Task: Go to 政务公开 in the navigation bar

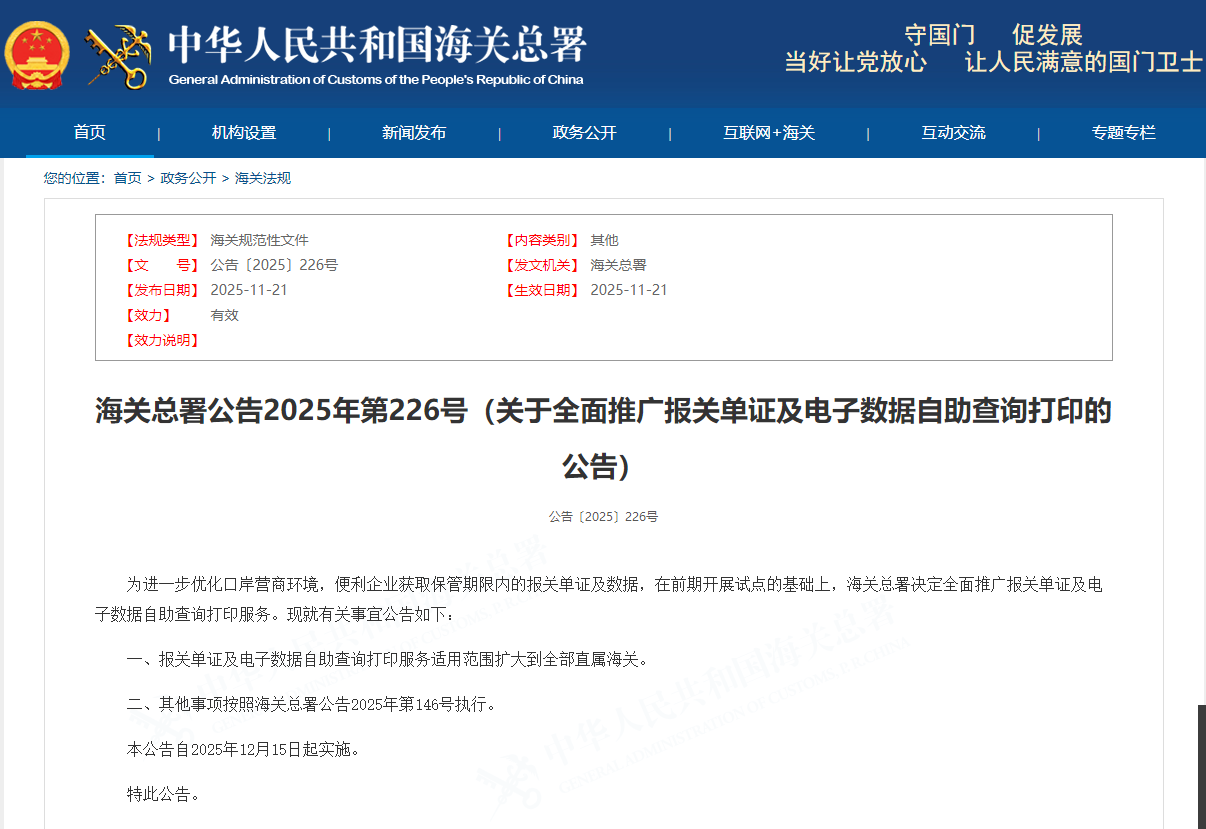Action: [x=585, y=133]
